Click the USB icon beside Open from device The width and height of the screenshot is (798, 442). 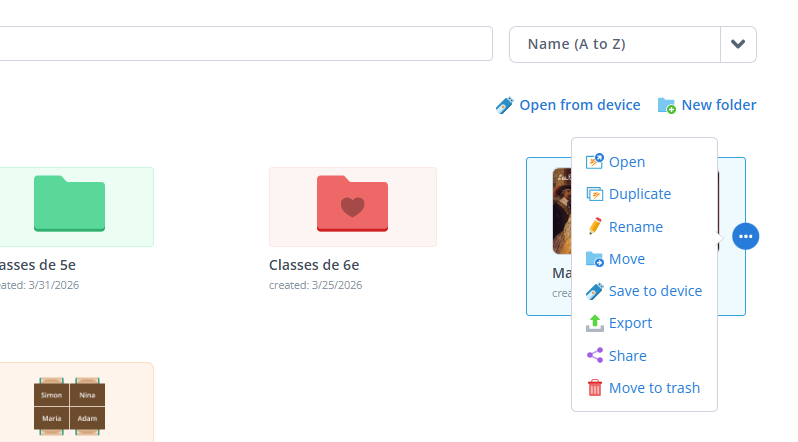tap(505, 105)
